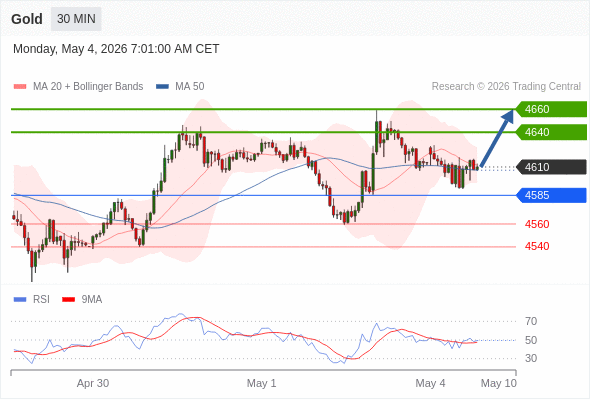Image resolution: width=590 pixels, height=400 pixels.
Task: Click the 9MA red legend swatch
Action: [68, 300]
